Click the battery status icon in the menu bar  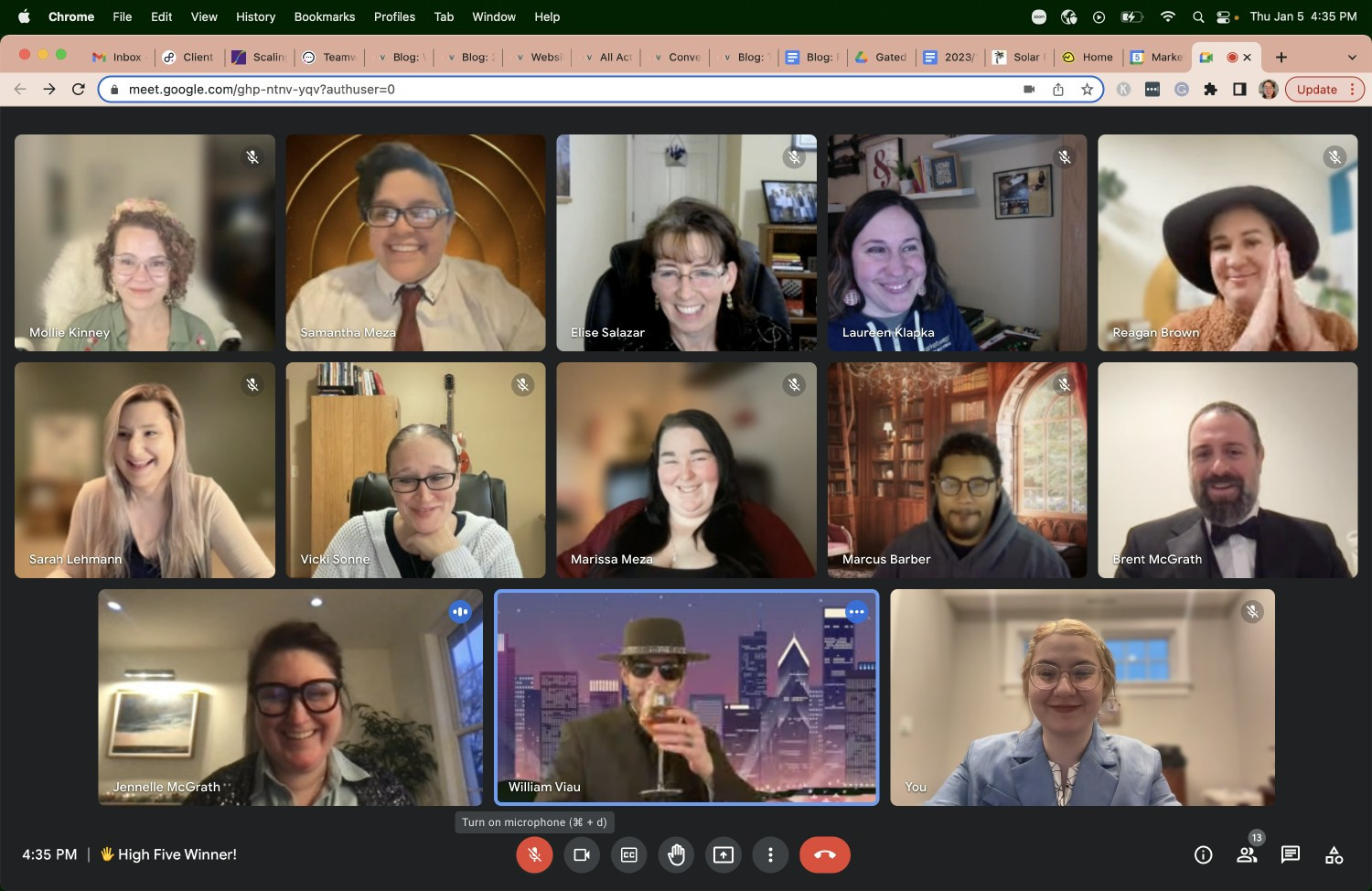pyautogui.click(x=1132, y=16)
